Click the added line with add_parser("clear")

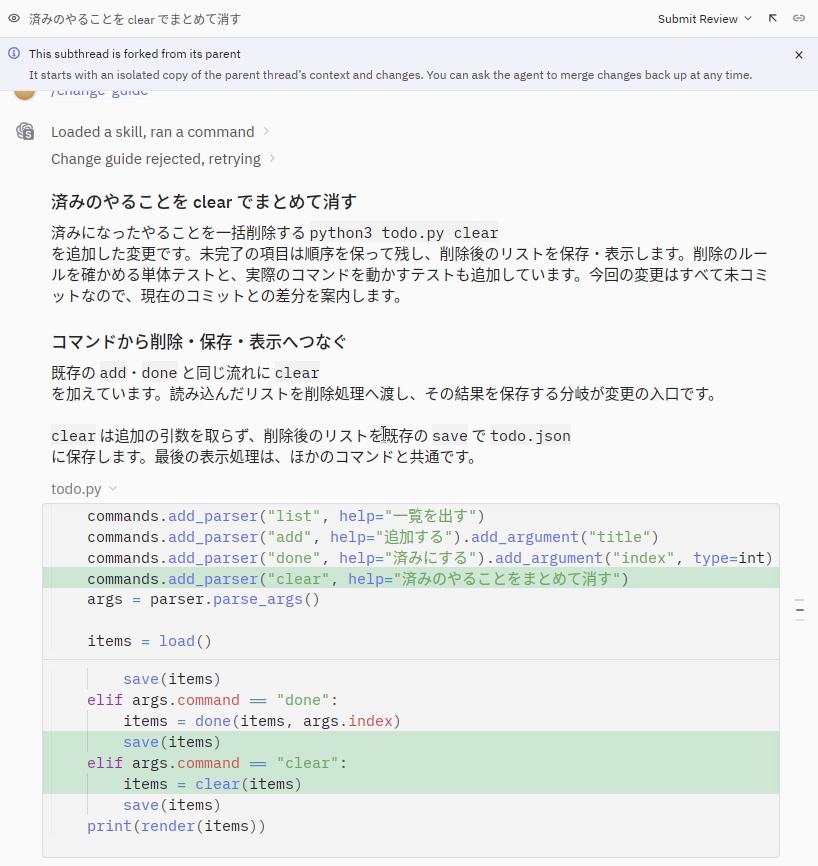click(x=411, y=578)
